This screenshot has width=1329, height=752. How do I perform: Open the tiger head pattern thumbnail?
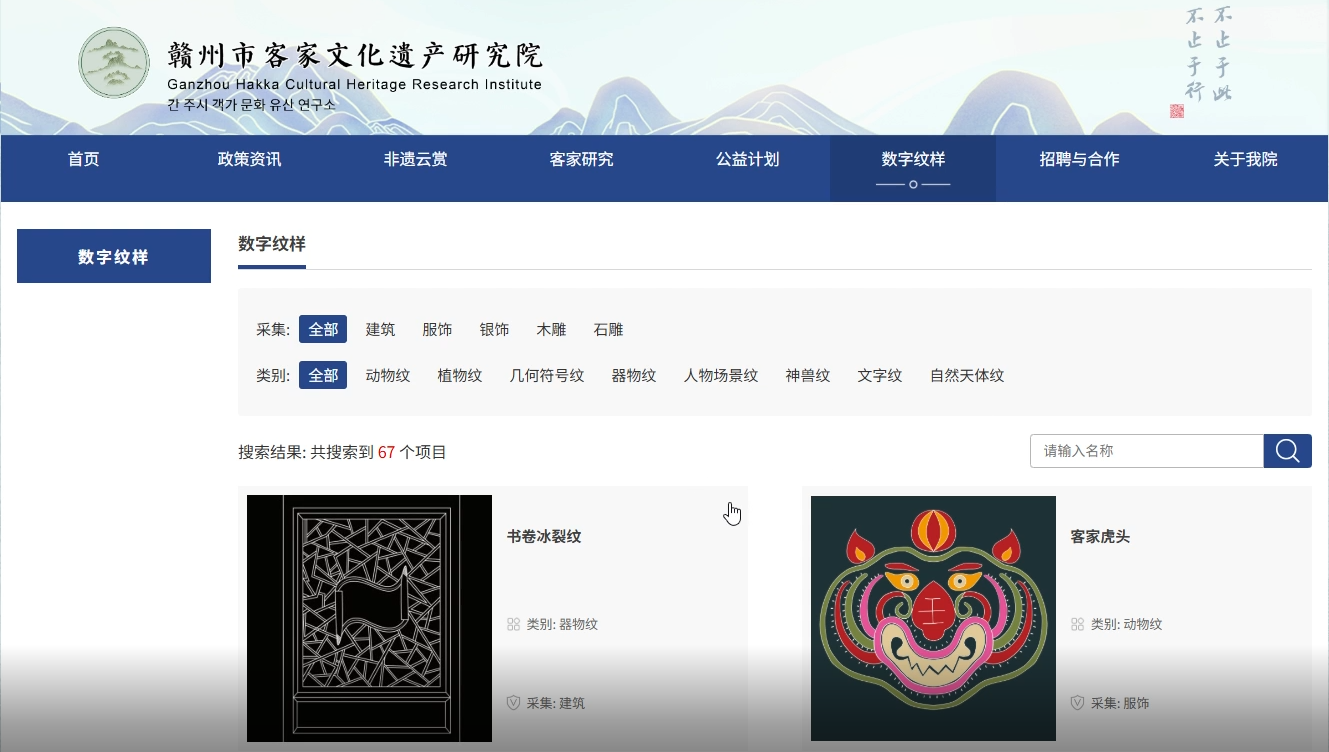[933, 618]
